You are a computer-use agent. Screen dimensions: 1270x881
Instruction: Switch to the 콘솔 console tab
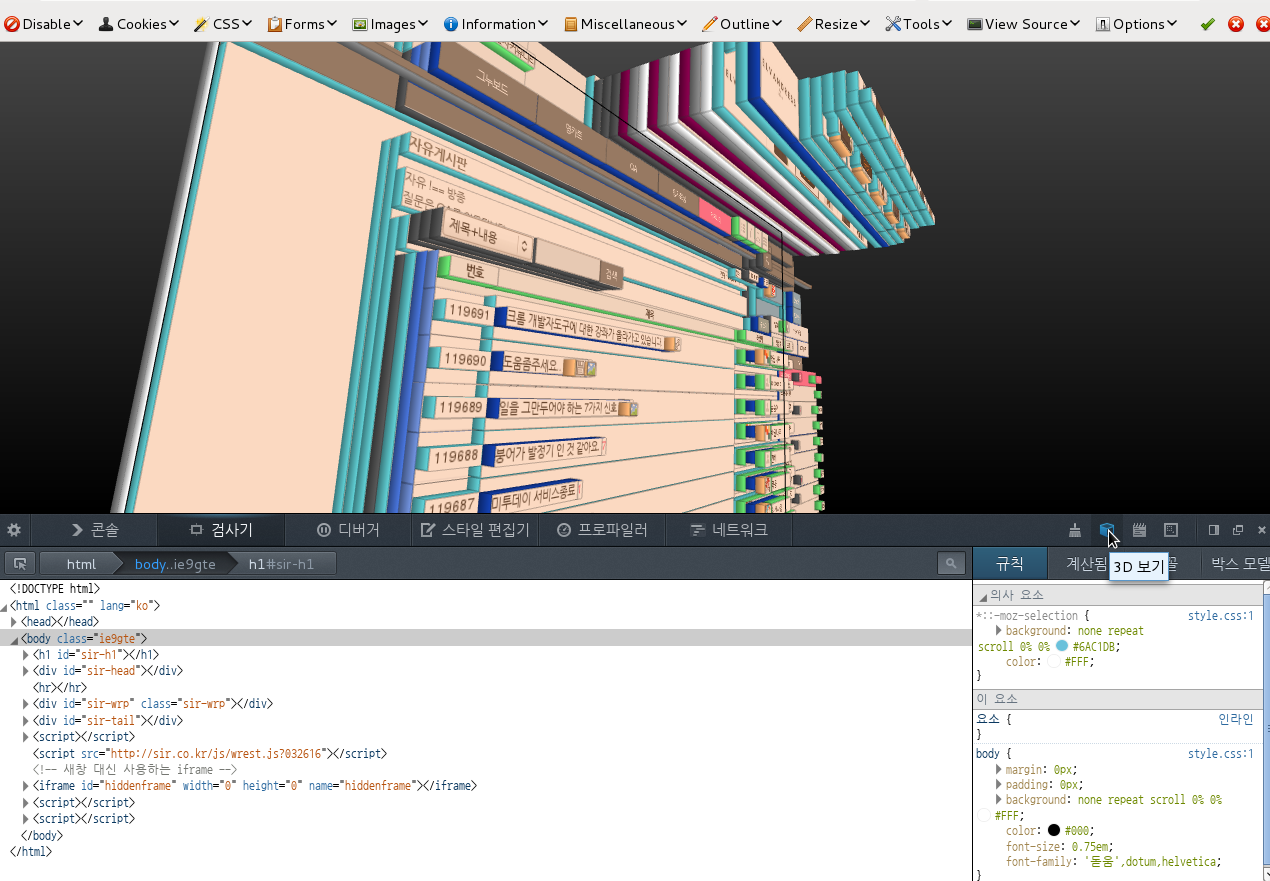(94, 530)
